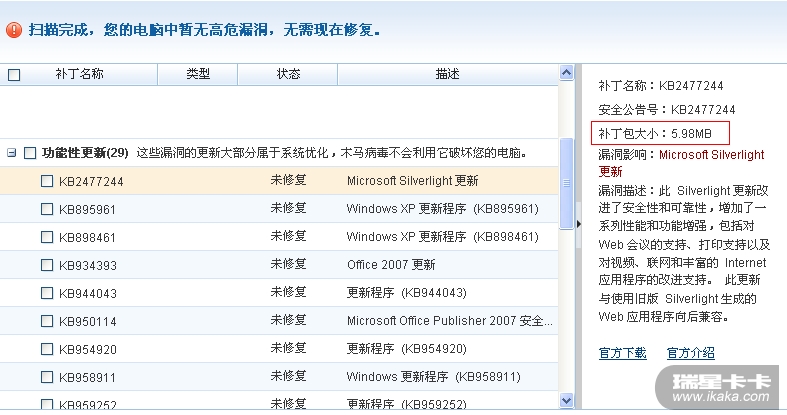Screen dimensions: 787x415
Task: Select the KB944043 checkbox
Action: pos(47,293)
